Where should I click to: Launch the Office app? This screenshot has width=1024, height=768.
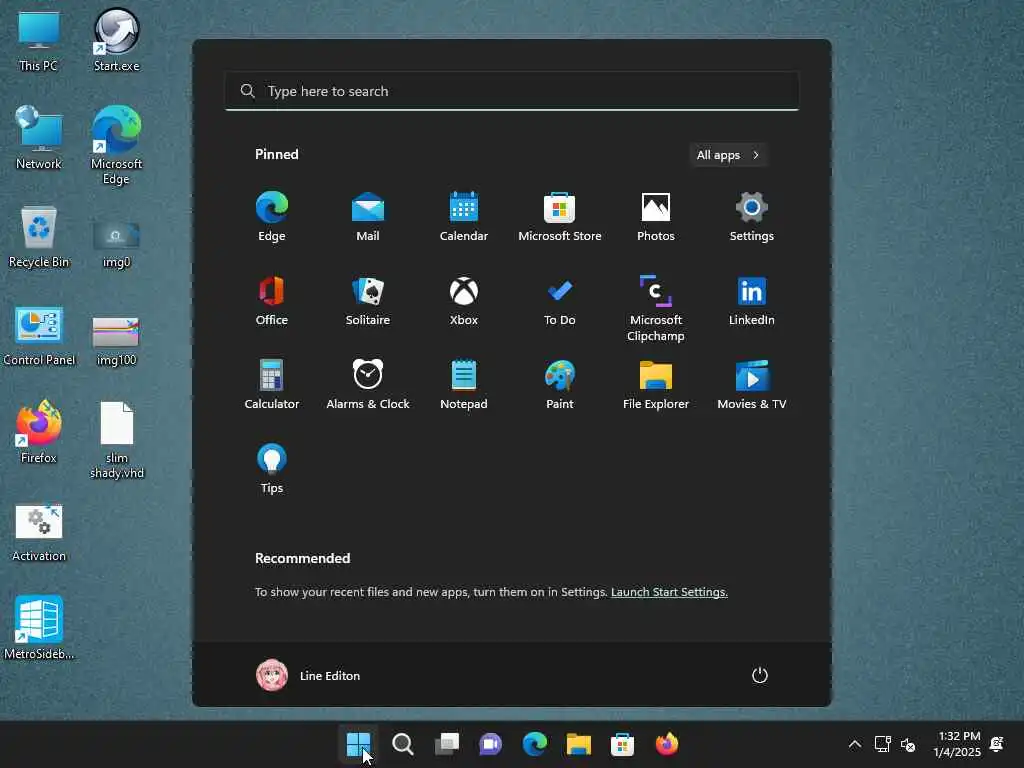tap(272, 300)
